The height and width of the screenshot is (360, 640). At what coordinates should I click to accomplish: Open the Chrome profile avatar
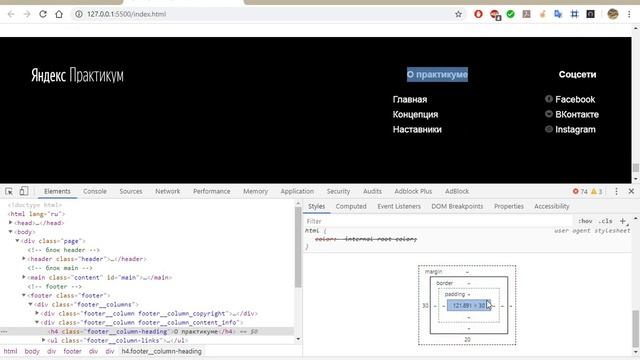tap(613, 14)
